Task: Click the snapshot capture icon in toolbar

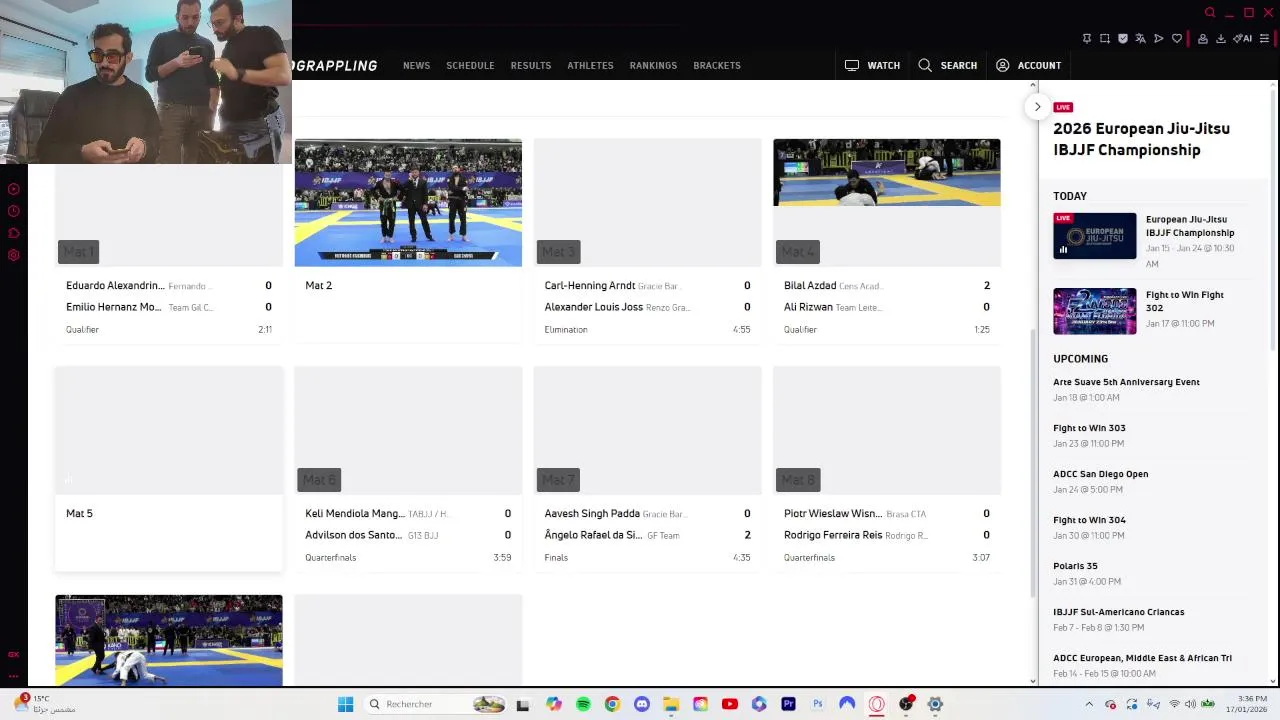Action: pyautogui.click(x=1105, y=39)
